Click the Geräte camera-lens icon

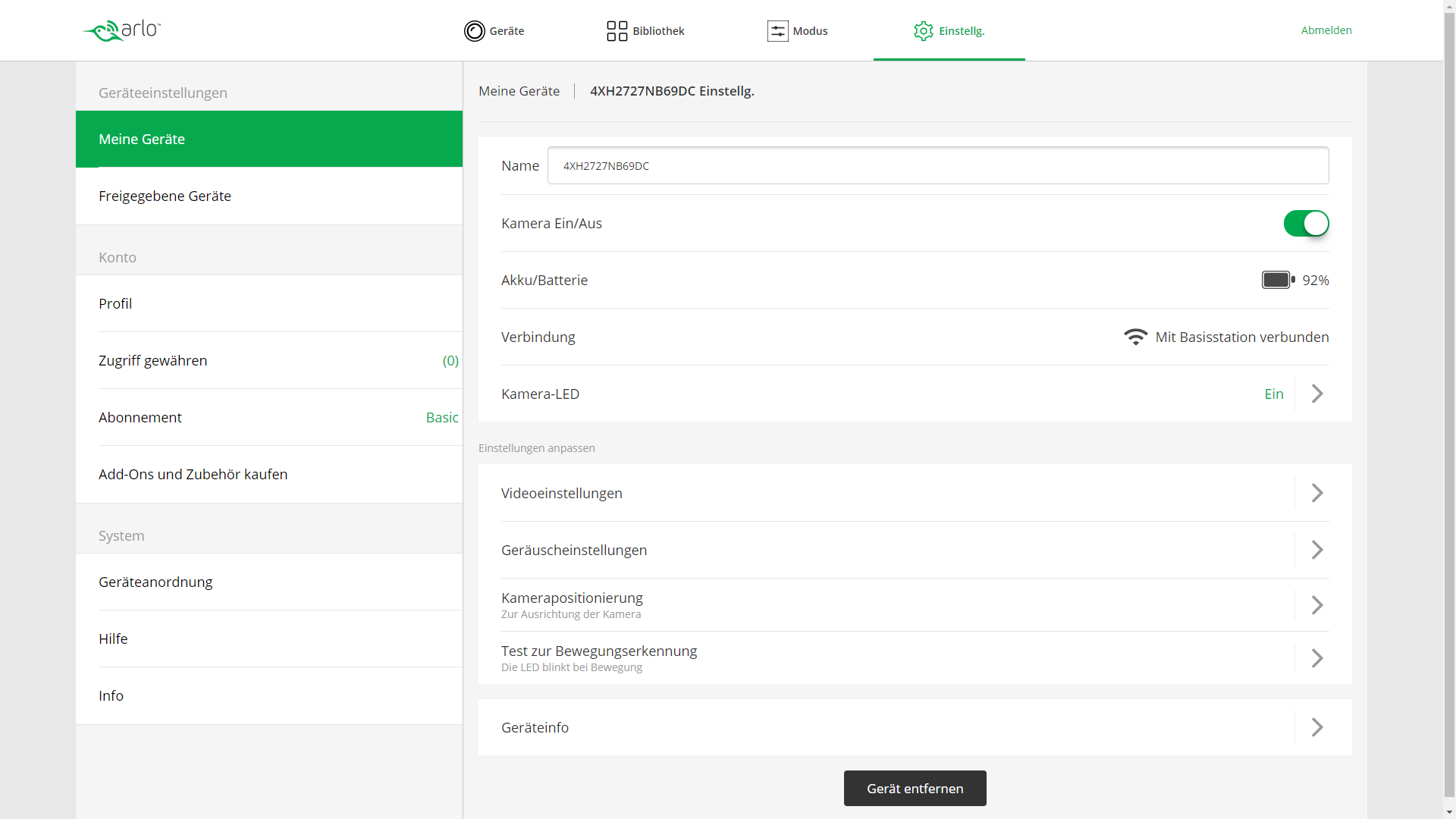474,31
